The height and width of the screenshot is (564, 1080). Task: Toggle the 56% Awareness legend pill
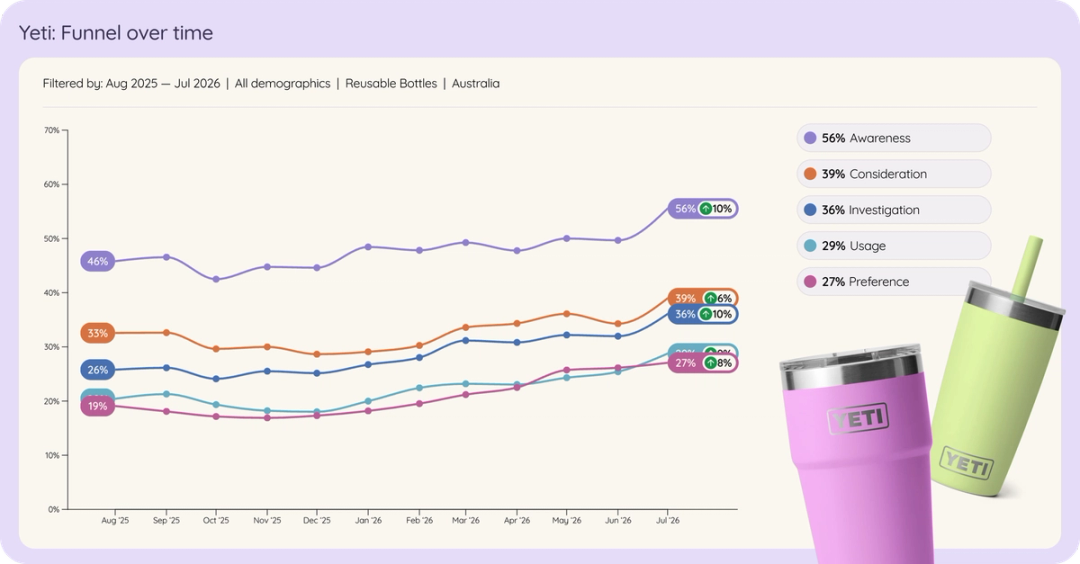pyautogui.click(x=893, y=138)
